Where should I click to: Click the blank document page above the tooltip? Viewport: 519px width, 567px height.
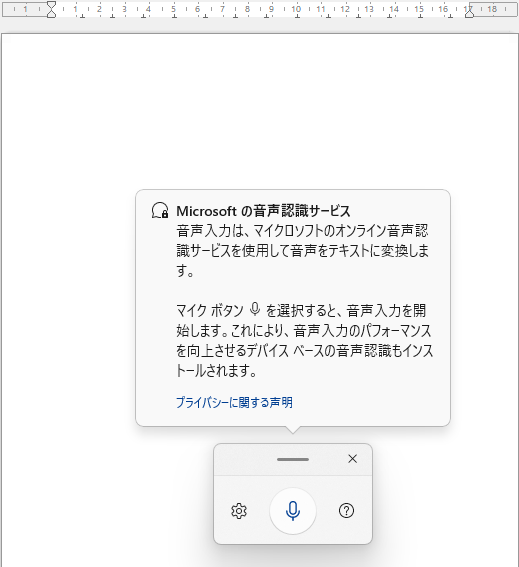click(260, 108)
